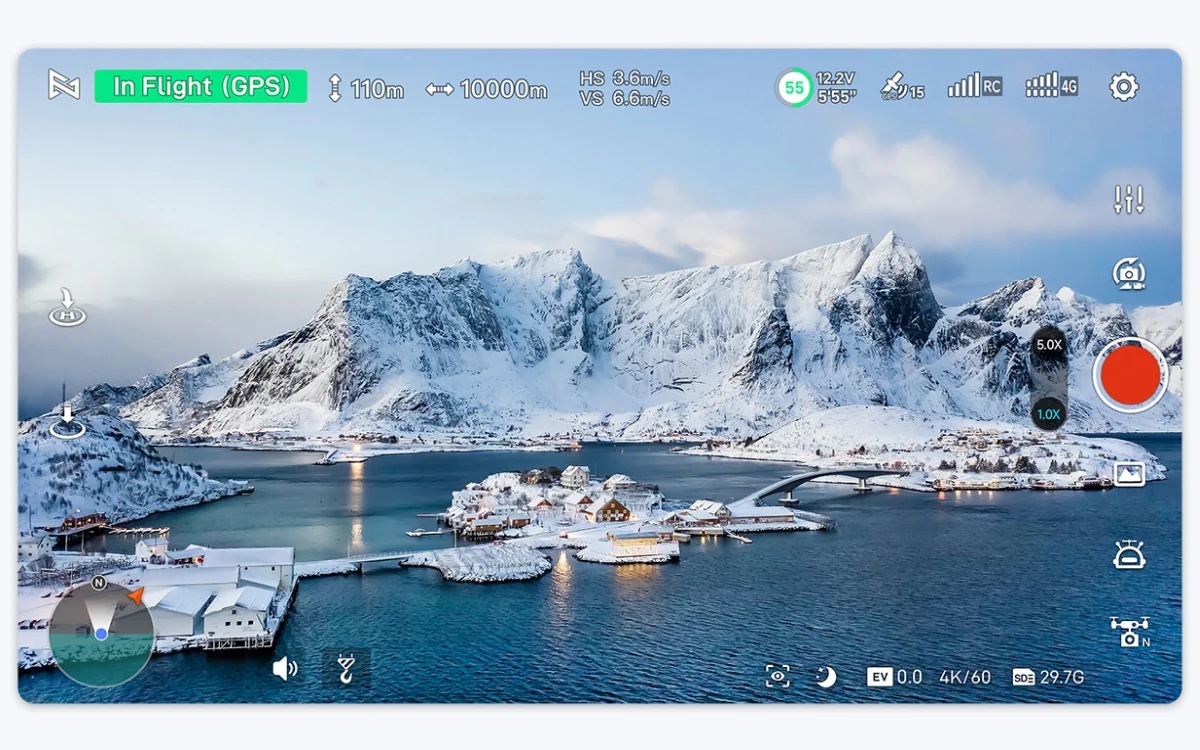Click the payload hook release icon

tap(346, 668)
